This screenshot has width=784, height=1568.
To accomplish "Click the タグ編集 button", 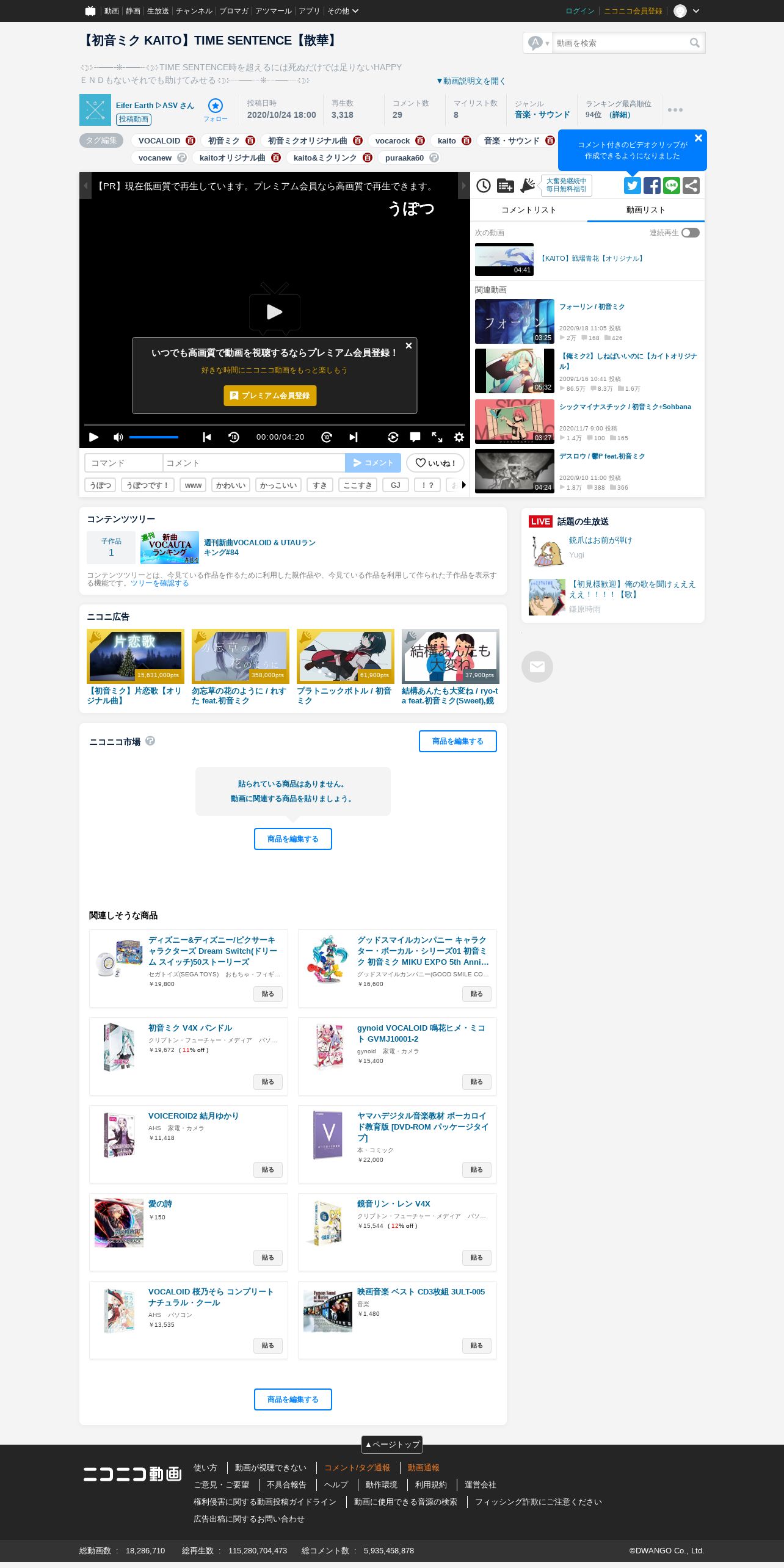I will pyautogui.click(x=101, y=140).
